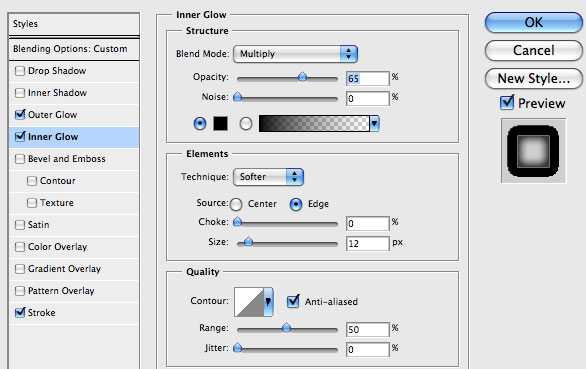
Task: Enable the Gradient Overlay checkbox
Action: 20,269
